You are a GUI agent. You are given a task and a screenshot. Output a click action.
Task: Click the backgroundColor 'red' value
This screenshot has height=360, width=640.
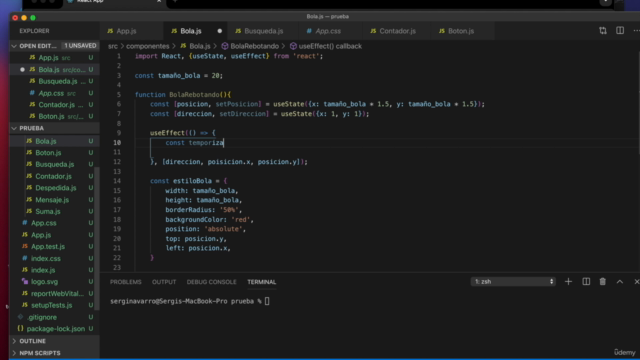coord(240,220)
